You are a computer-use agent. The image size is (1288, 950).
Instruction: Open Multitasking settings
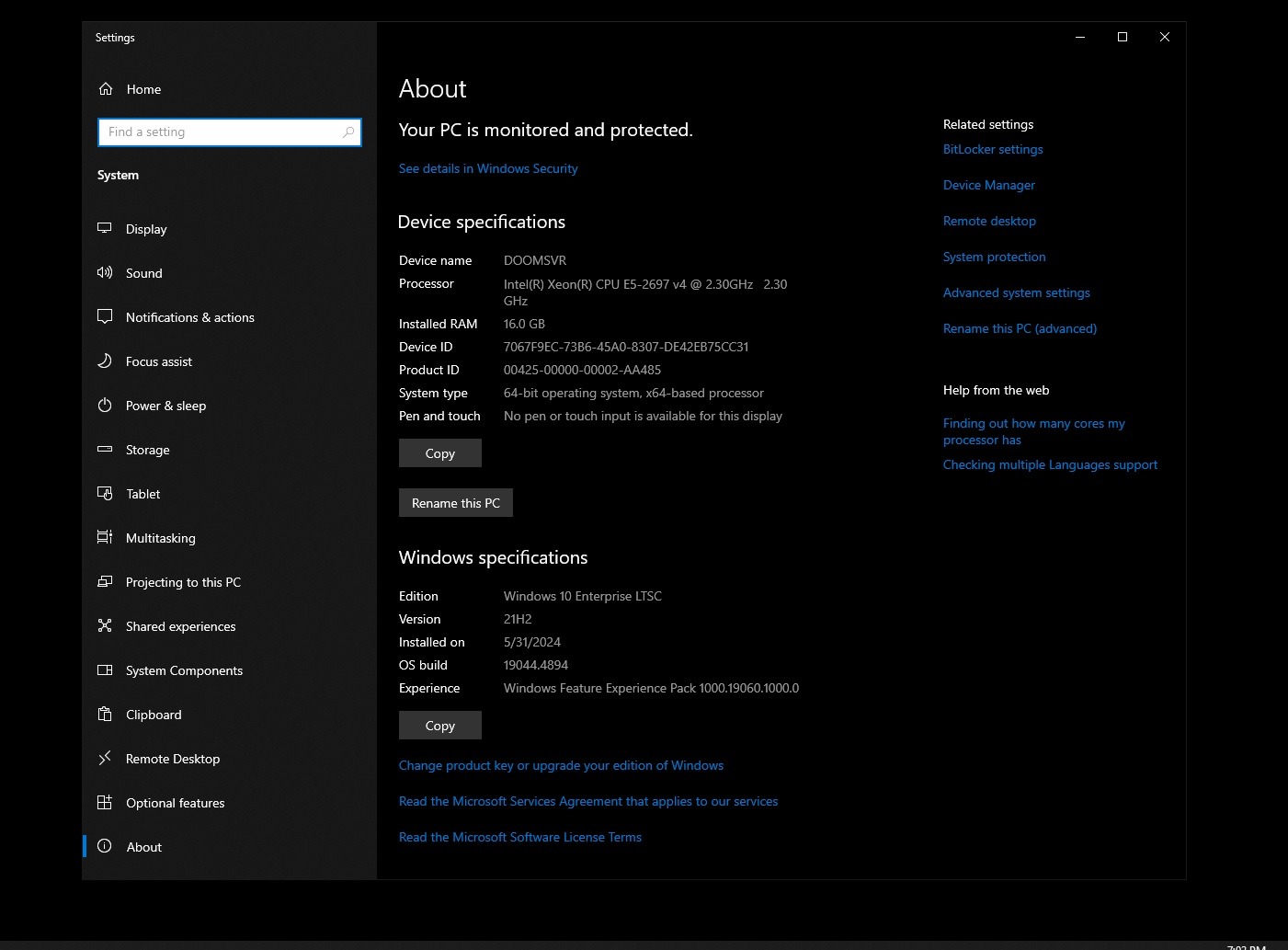[x=230, y=538]
